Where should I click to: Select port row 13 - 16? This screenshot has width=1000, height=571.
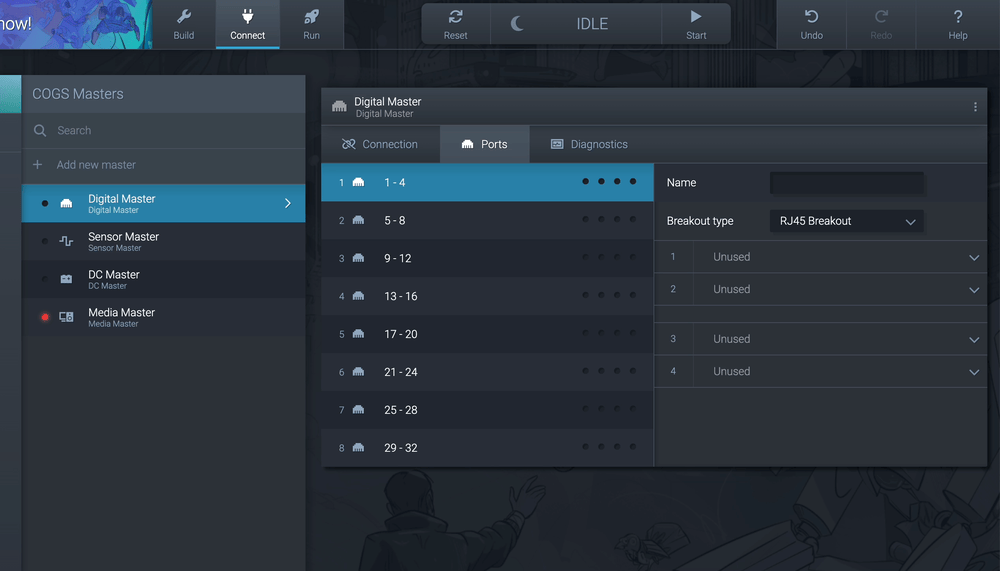pyautogui.click(x=487, y=296)
